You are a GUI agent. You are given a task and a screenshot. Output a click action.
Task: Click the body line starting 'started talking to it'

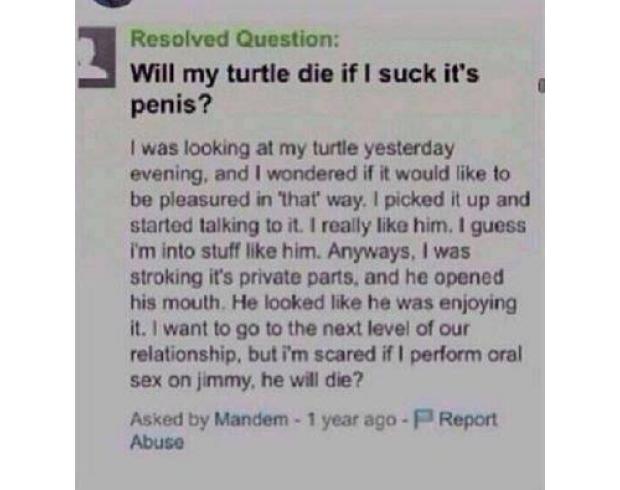click(328, 226)
